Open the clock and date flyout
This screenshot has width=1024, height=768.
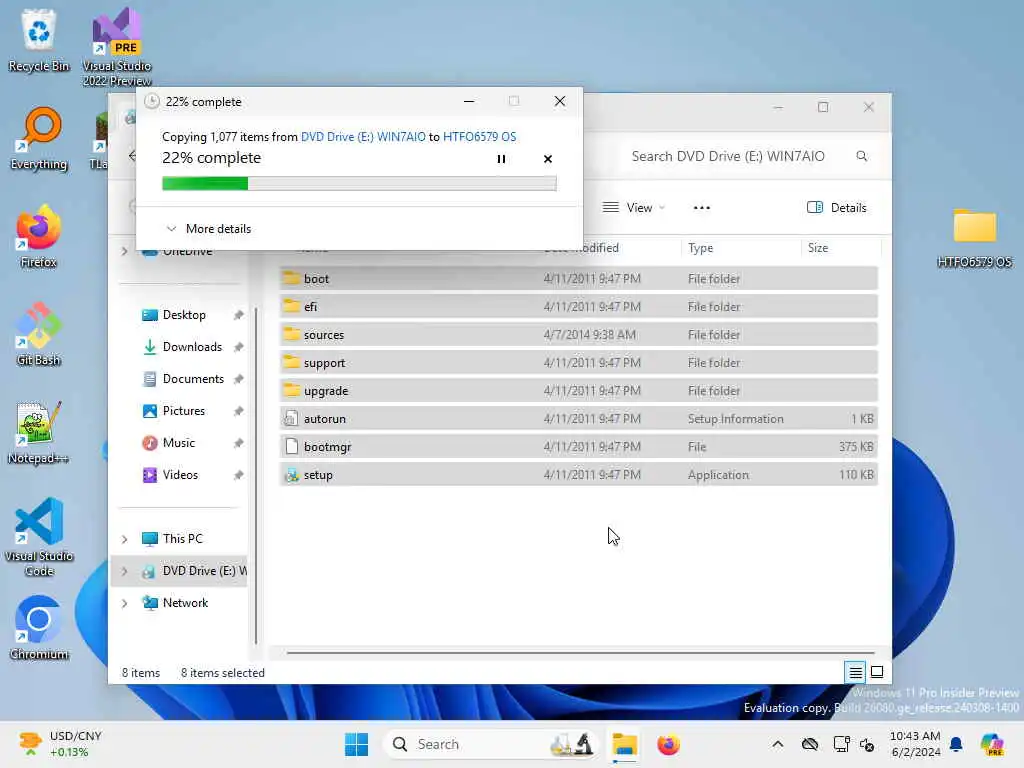tap(915, 744)
